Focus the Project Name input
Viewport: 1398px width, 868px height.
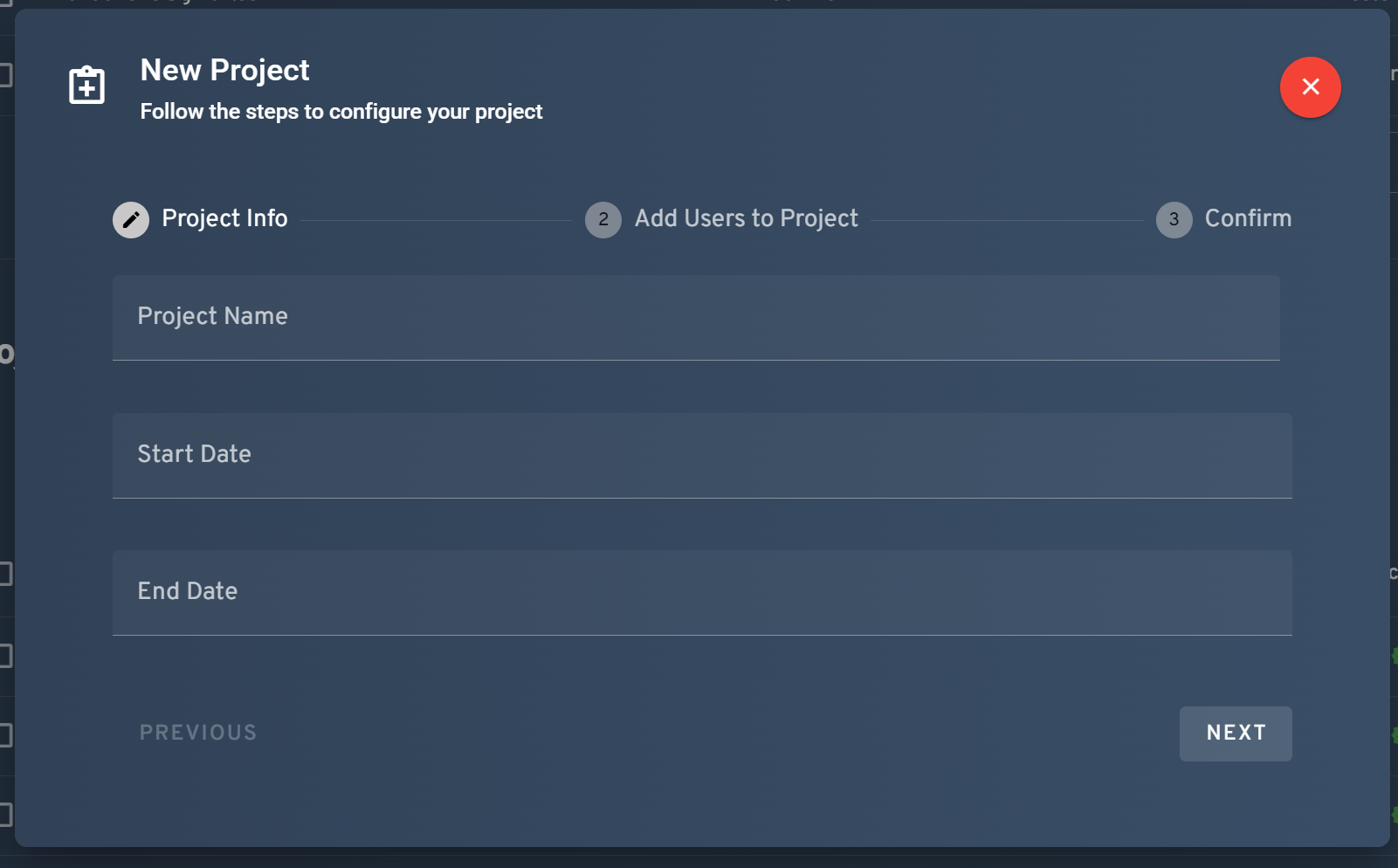pyautogui.click(x=696, y=317)
